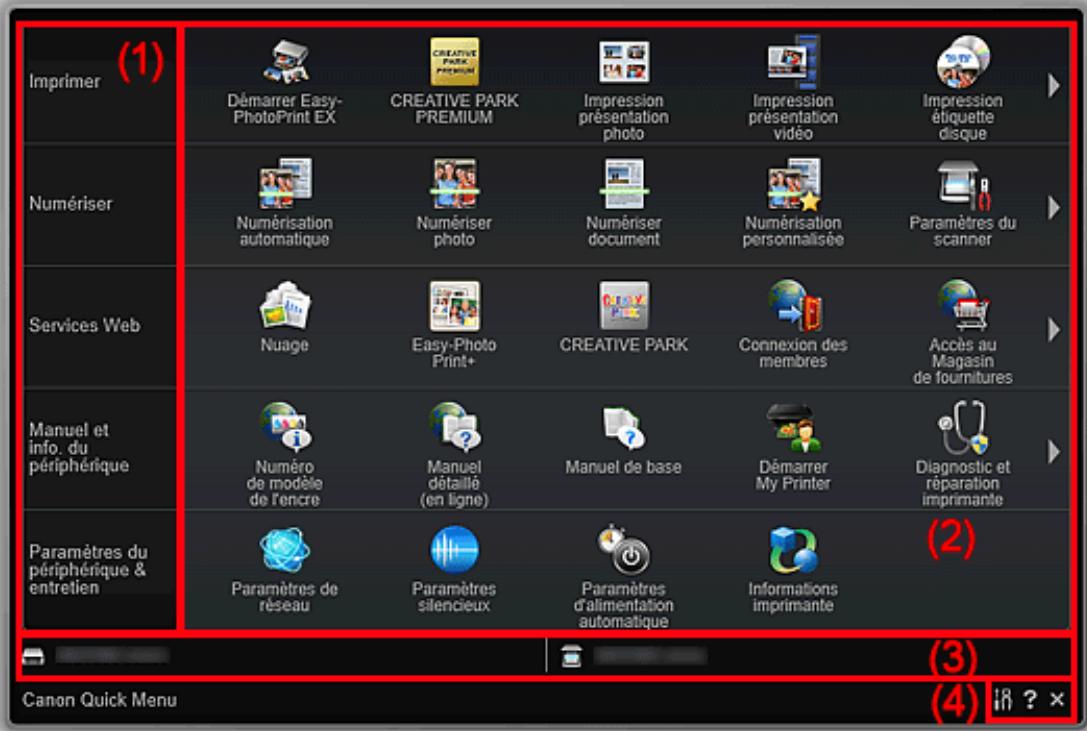Open Numérisation personnalisée
This screenshot has width=1087, height=731.
click(793, 203)
